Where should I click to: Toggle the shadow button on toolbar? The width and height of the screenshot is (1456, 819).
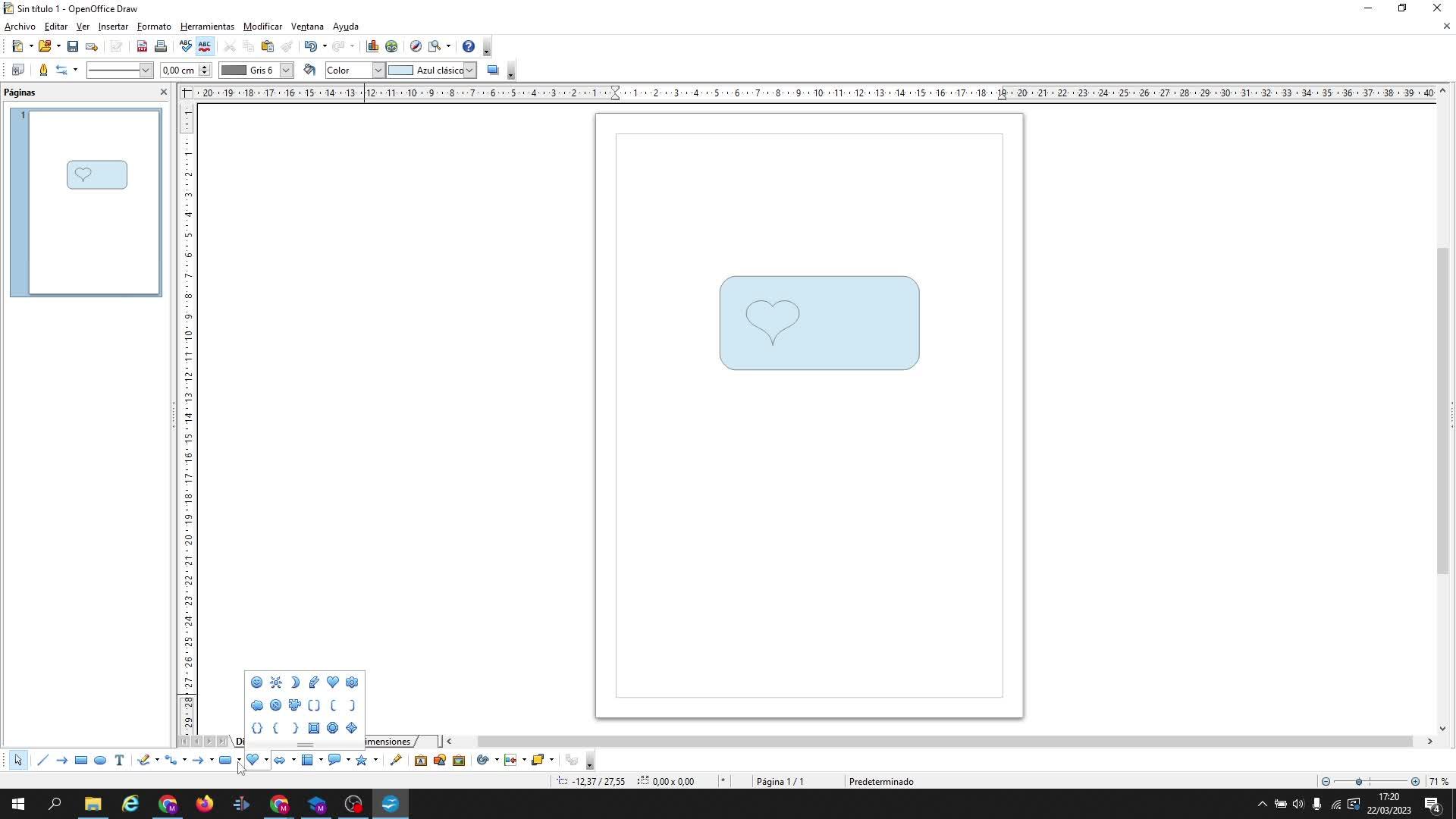[x=493, y=70]
